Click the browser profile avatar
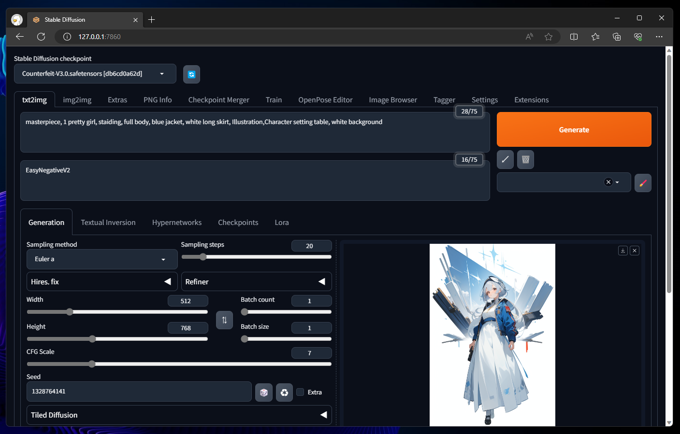This screenshot has height=434, width=680. click(16, 20)
